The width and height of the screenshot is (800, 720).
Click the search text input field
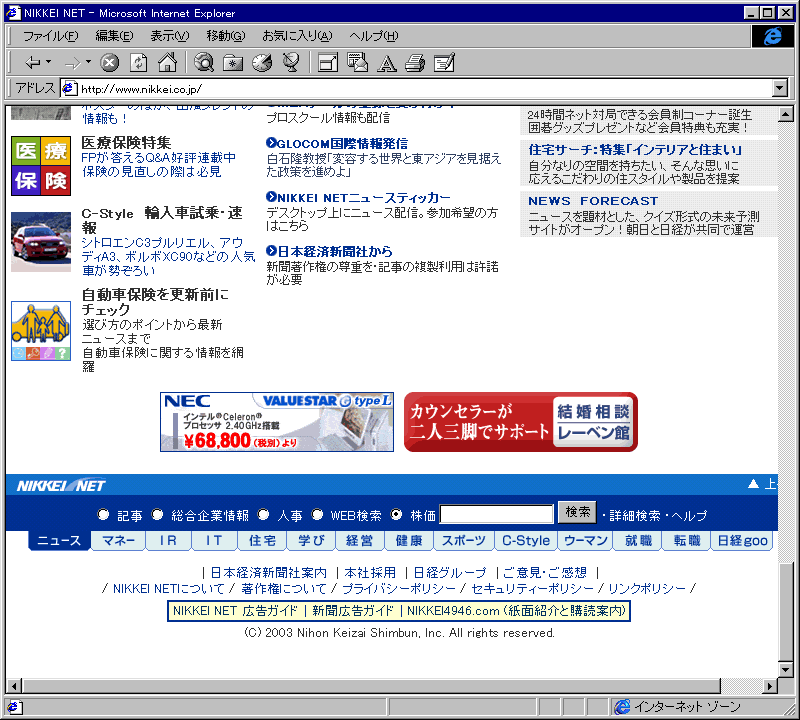coord(496,514)
